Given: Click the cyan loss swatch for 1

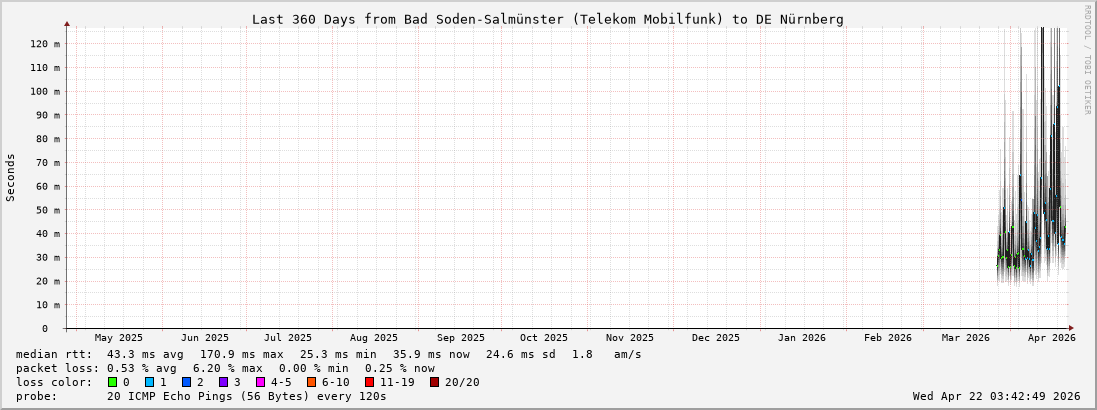Looking at the screenshot, I should (x=150, y=382).
